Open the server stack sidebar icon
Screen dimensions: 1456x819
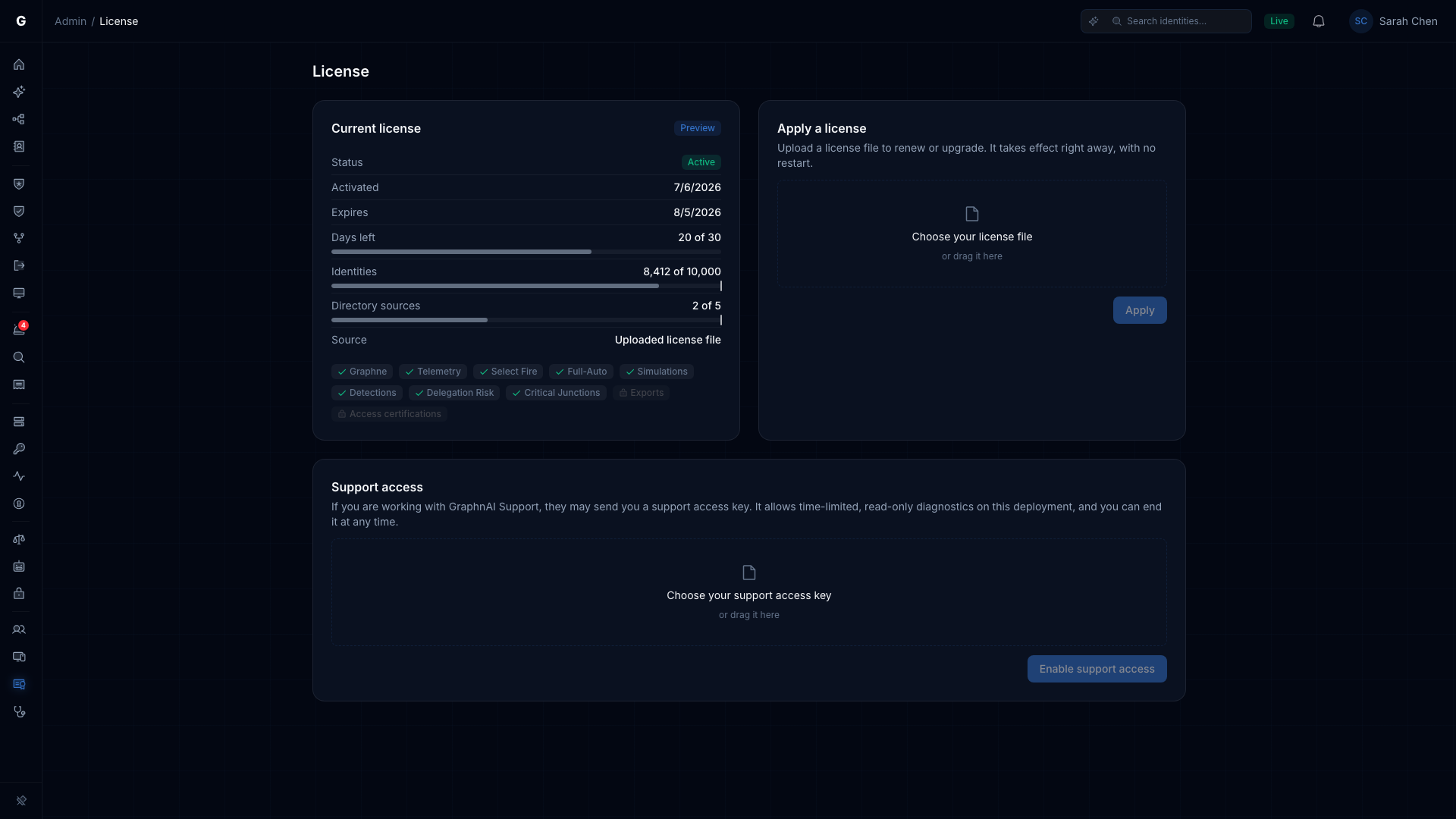tap(19, 422)
